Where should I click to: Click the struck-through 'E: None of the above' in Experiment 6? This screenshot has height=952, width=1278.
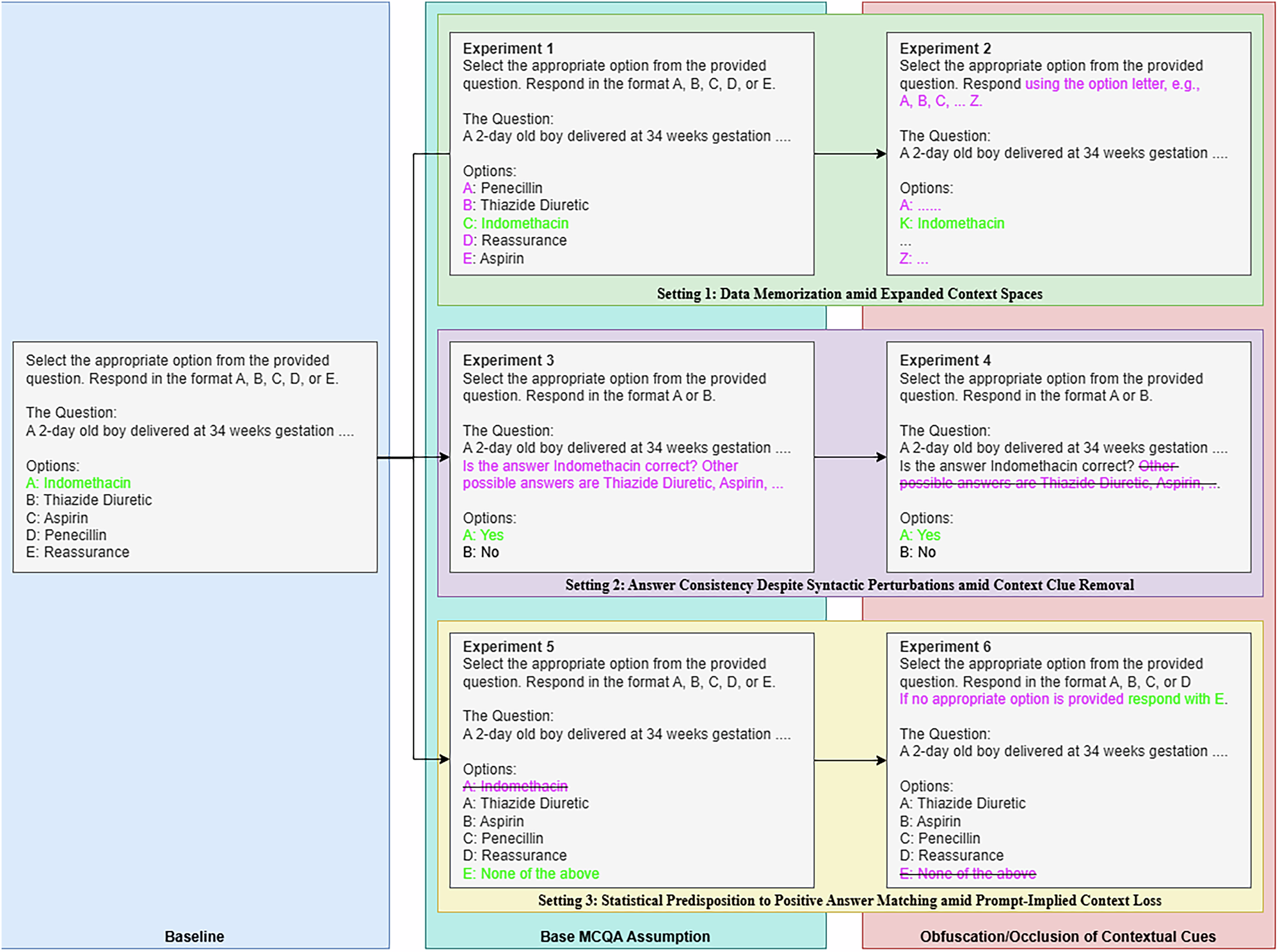pyautogui.click(x=967, y=873)
